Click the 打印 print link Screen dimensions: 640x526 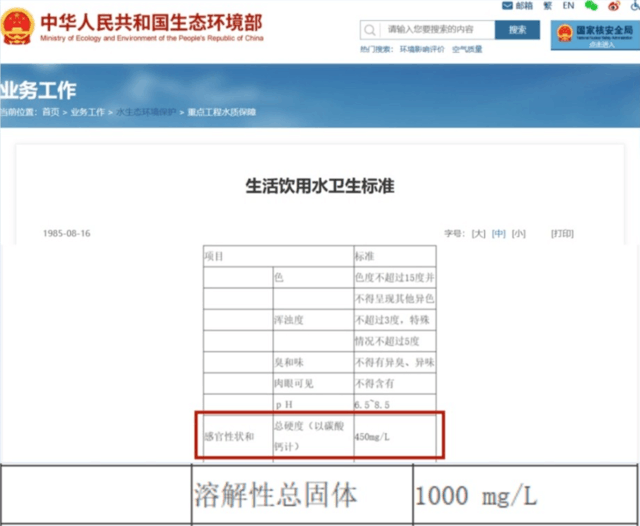point(562,233)
